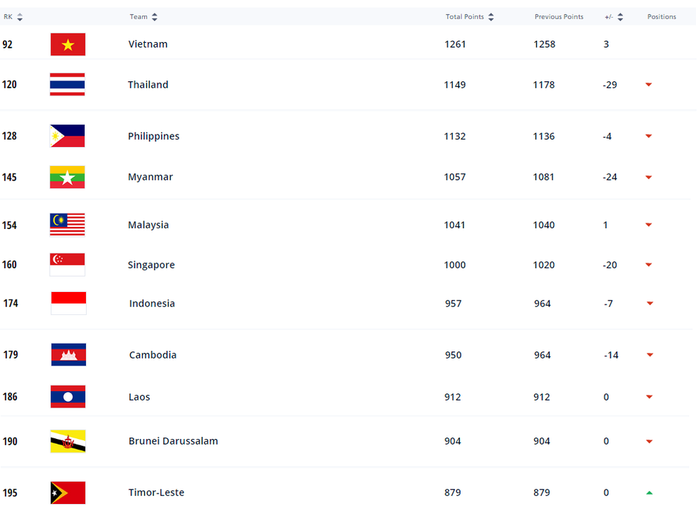Sort by the Previous Points column arrows
The height and width of the screenshot is (523, 700).
(x=590, y=17)
